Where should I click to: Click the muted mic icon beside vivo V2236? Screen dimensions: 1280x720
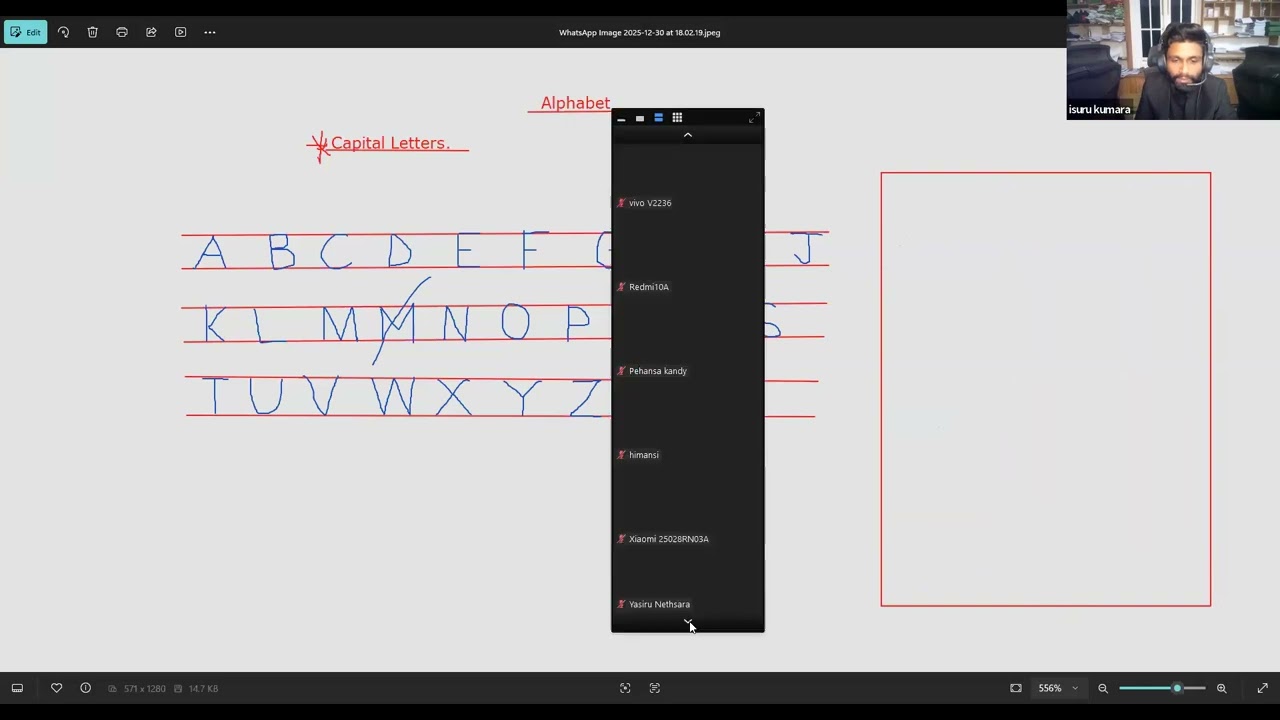tap(621, 203)
